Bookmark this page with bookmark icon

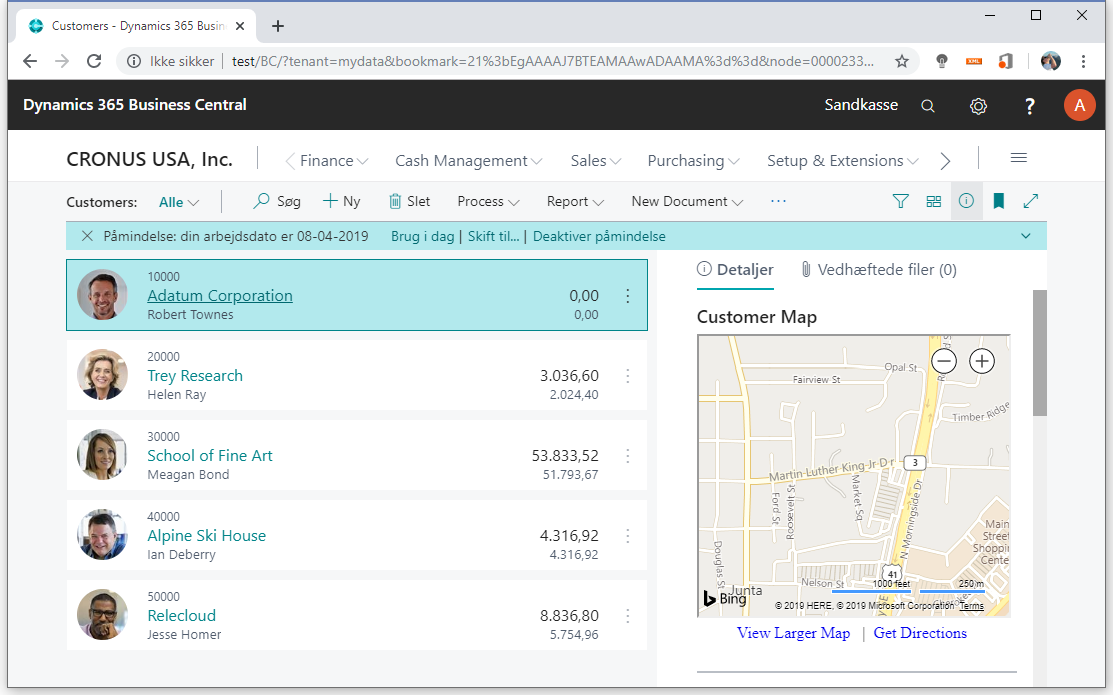999,201
